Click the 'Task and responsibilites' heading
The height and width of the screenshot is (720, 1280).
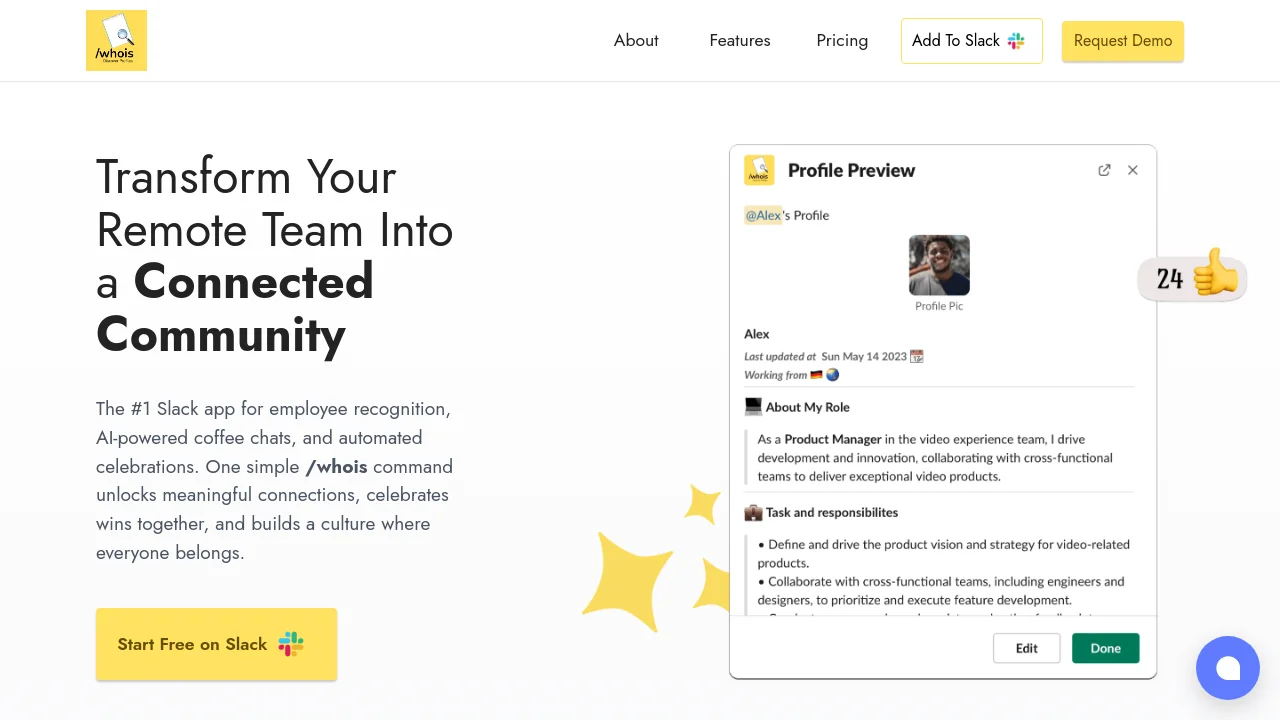tap(832, 512)
